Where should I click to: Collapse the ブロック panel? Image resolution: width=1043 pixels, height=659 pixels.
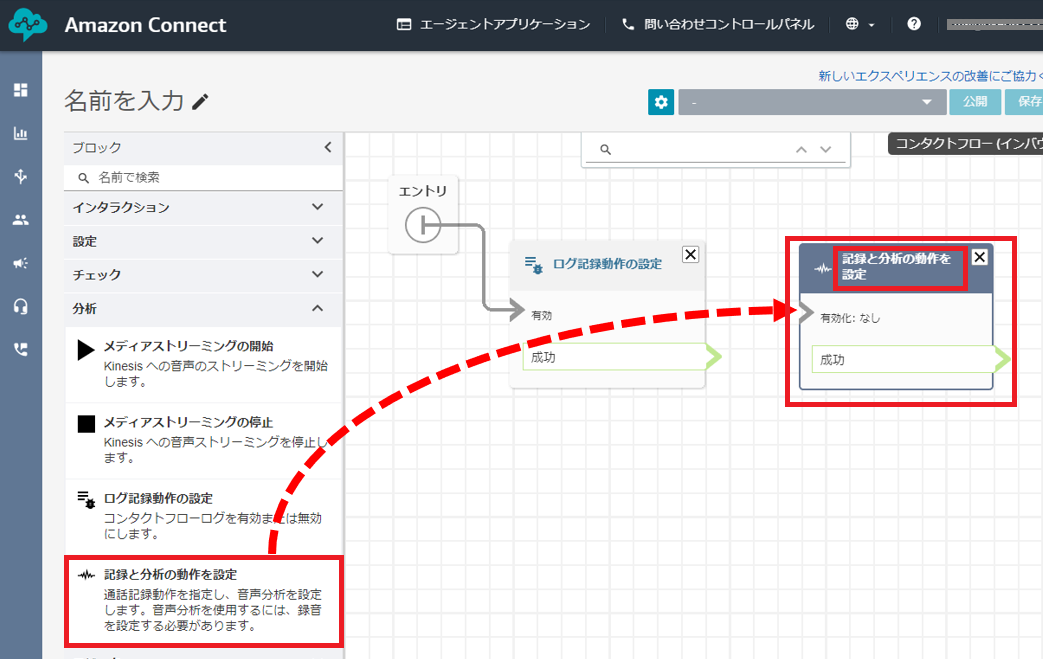pos(327,148)
